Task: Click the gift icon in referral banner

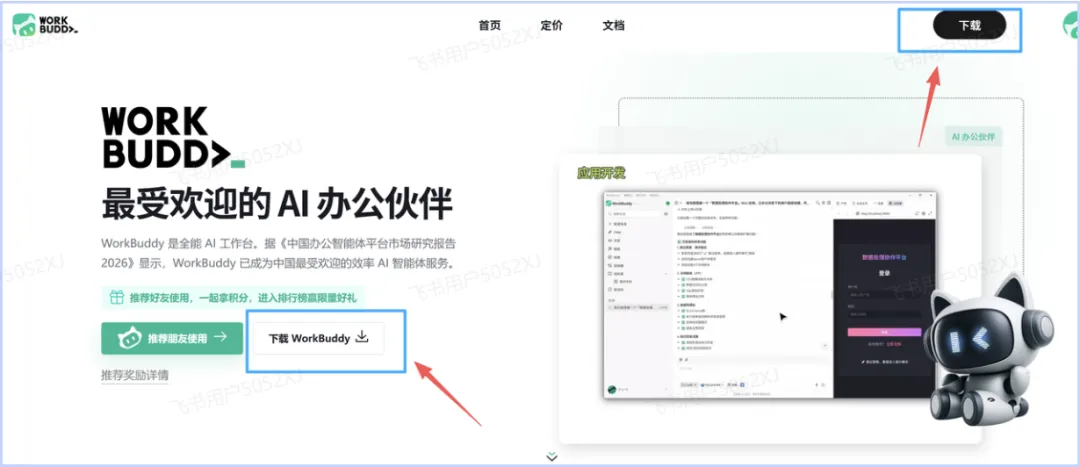Action: pyautogui.click(x=116, y=298)
